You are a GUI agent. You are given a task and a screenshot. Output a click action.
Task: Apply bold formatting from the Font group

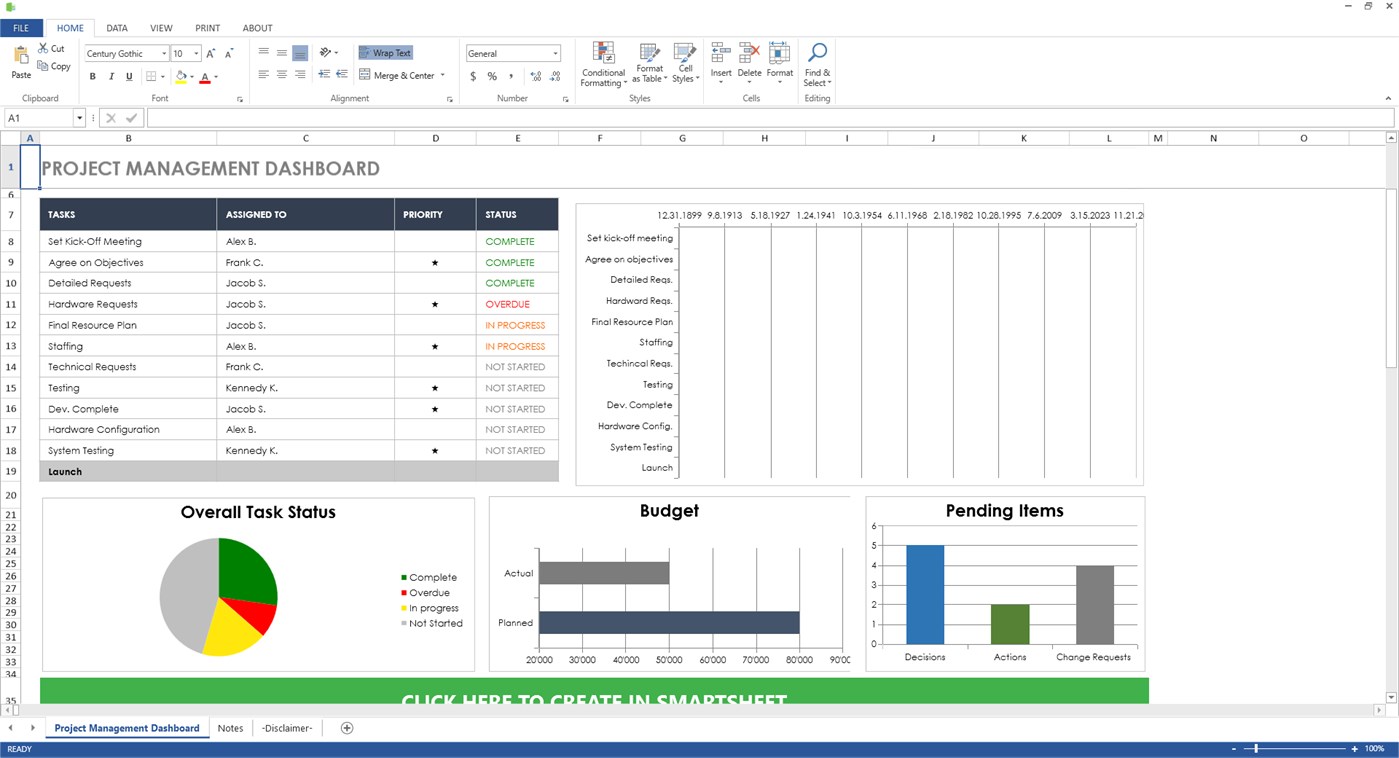point(92,75)
